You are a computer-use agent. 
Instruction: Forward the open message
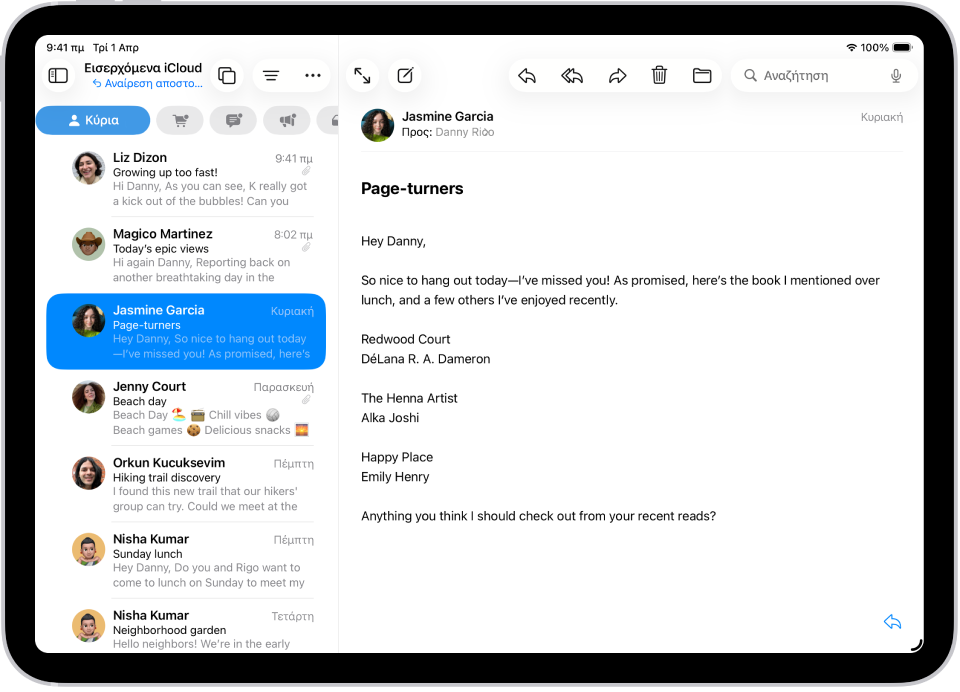(617, 76)
